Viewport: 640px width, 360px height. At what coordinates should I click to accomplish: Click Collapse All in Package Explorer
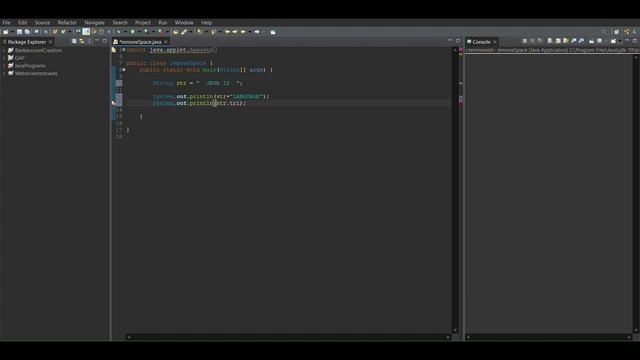click(x=74, y=41)
